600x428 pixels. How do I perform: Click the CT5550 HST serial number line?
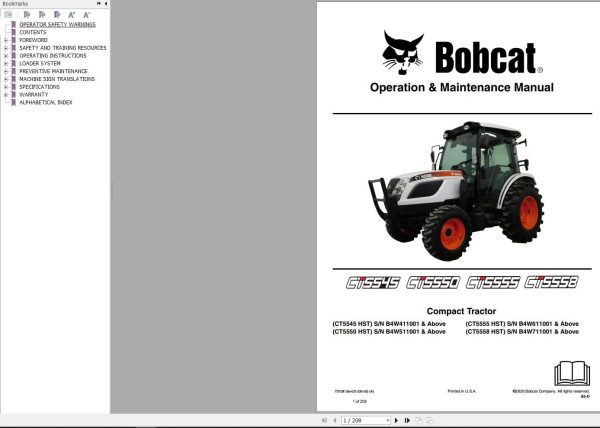389,332
